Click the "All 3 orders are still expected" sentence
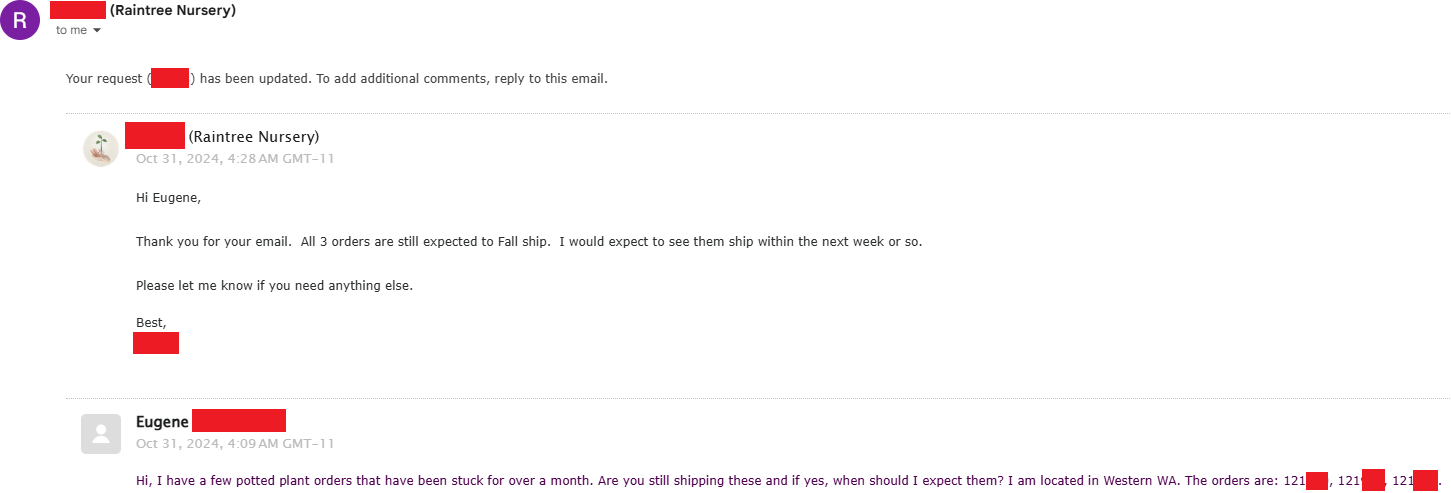 pos(529,242)
